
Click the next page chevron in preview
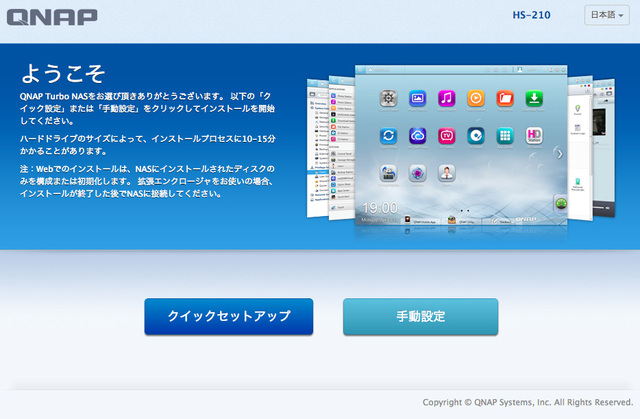[x=560, y=154]
